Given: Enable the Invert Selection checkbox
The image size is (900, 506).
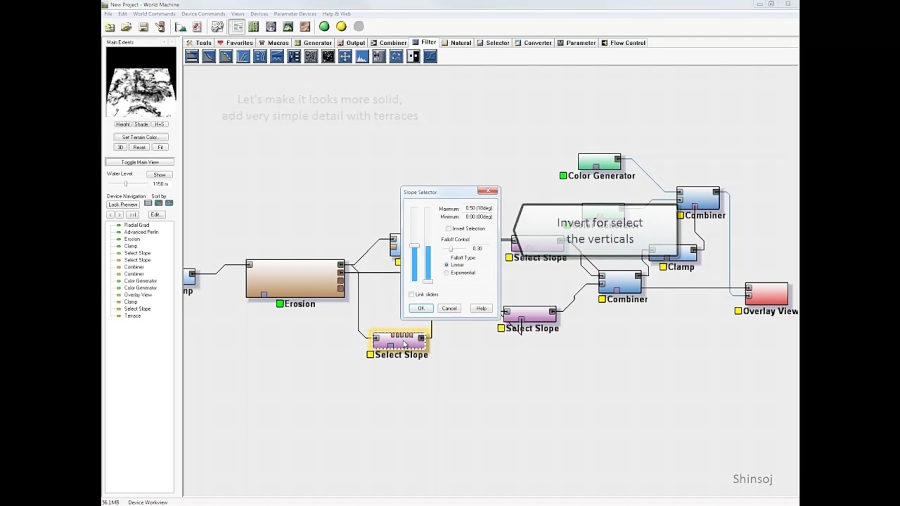Looking at the screenshot, I should coord(448,228).
